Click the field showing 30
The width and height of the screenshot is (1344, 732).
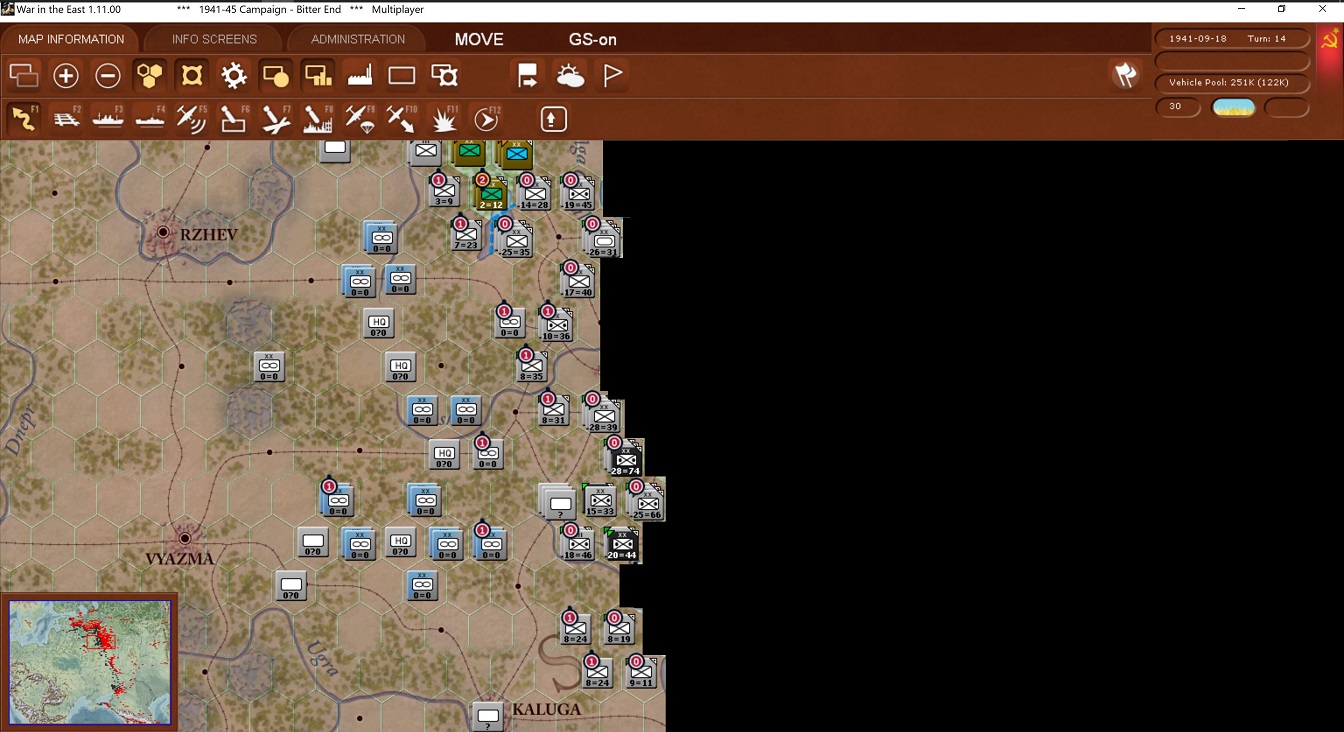(1178, 107)
